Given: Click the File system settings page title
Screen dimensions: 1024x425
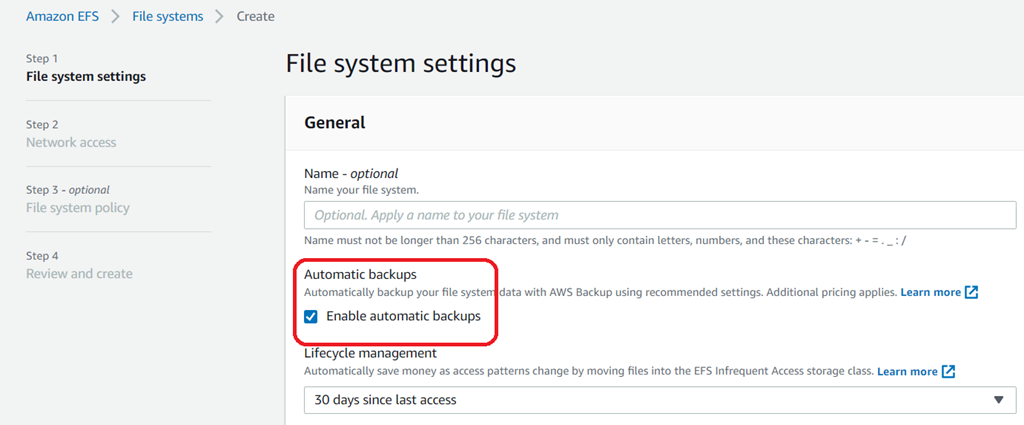Looking at the screenshot, I should click(401, 64).
